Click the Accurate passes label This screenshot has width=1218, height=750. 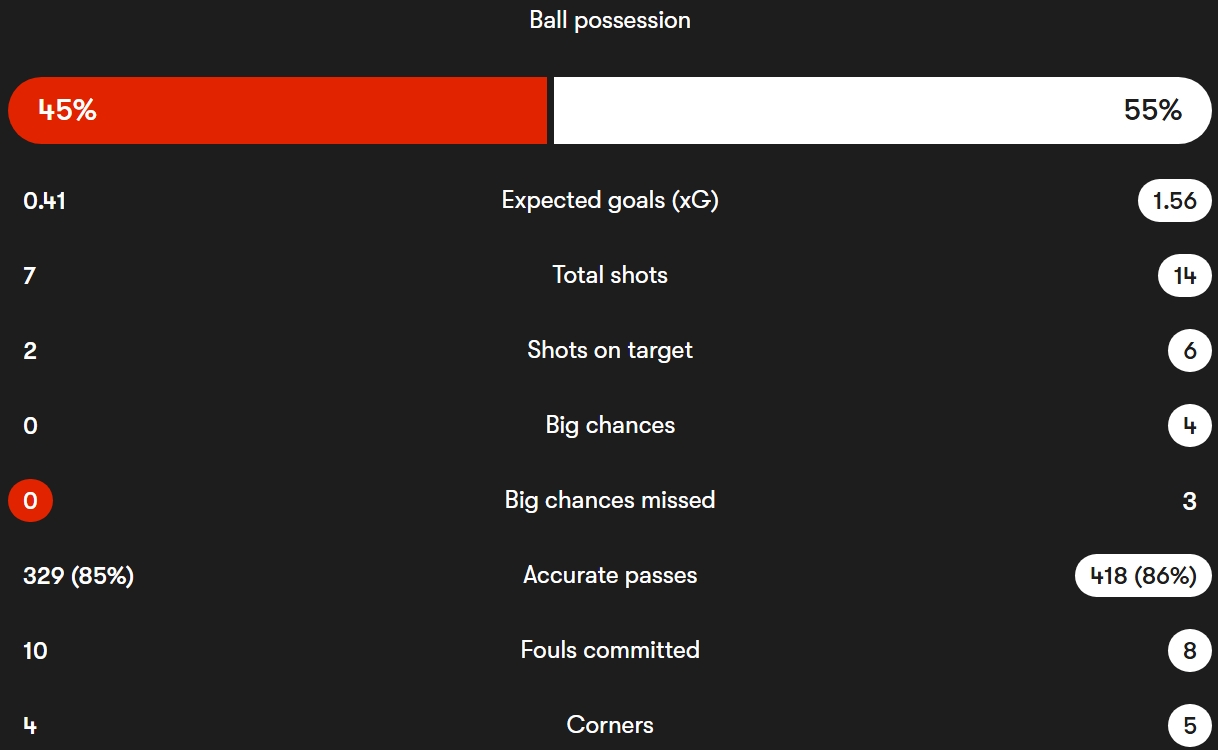pyautogui.click(x=609, y=575)
